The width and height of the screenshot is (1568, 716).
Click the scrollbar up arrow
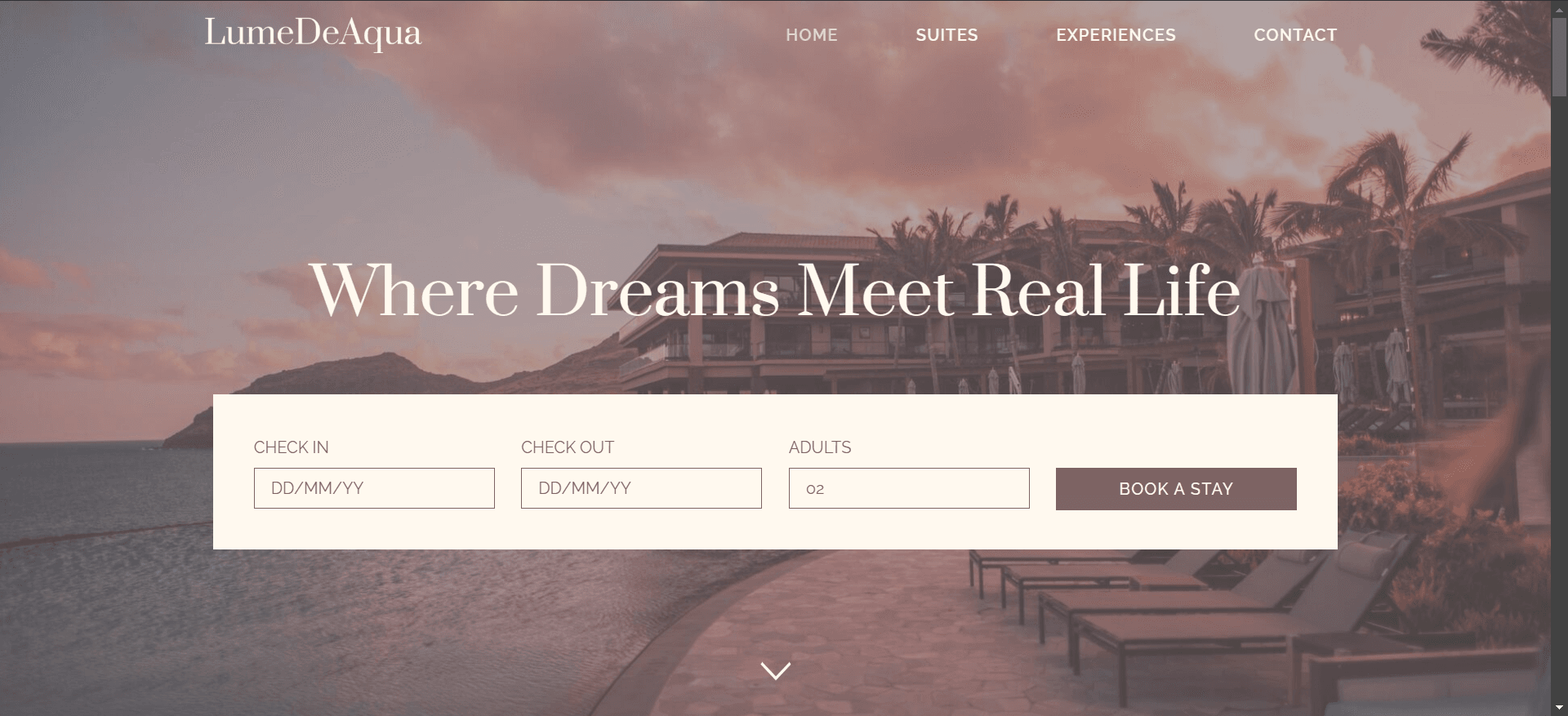pyautogui.click(x=1559, y=7)
